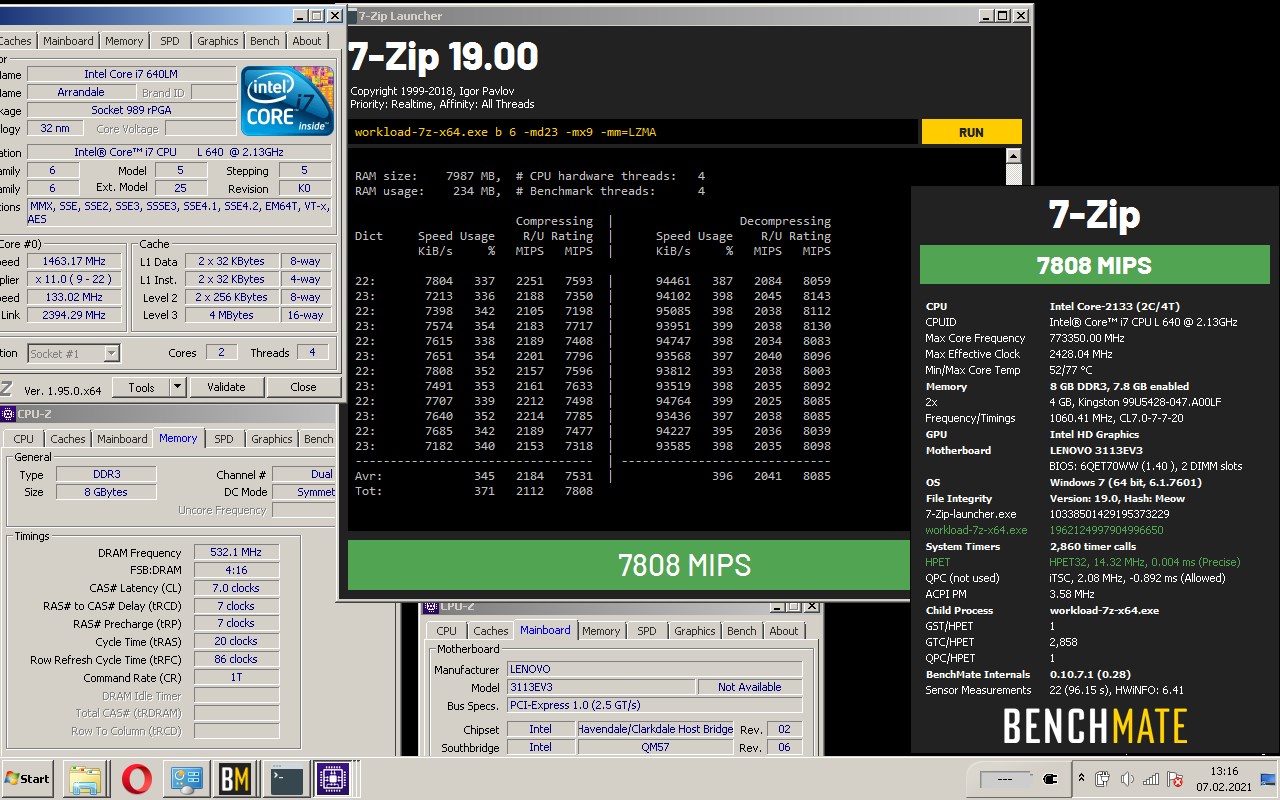Open Caches tab in the Memory CPU-Z window
This screenshot has height=800, width=1280.
coord(68,439)
